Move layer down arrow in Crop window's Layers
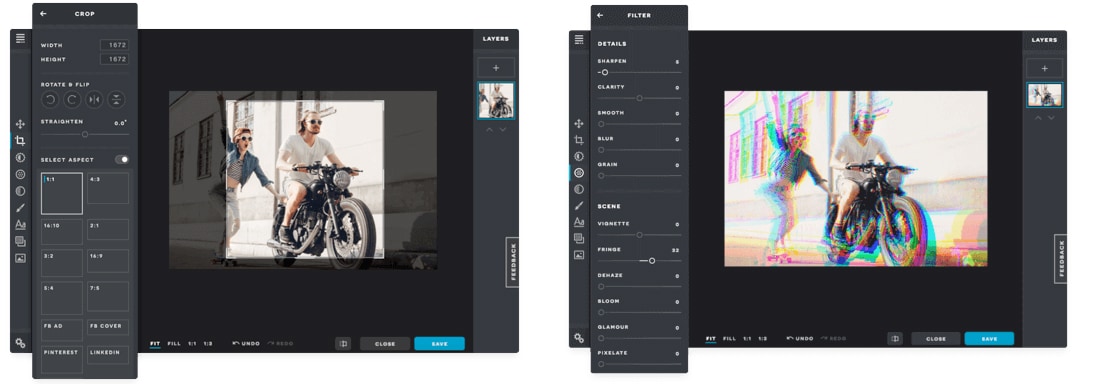 pos(503,130)
